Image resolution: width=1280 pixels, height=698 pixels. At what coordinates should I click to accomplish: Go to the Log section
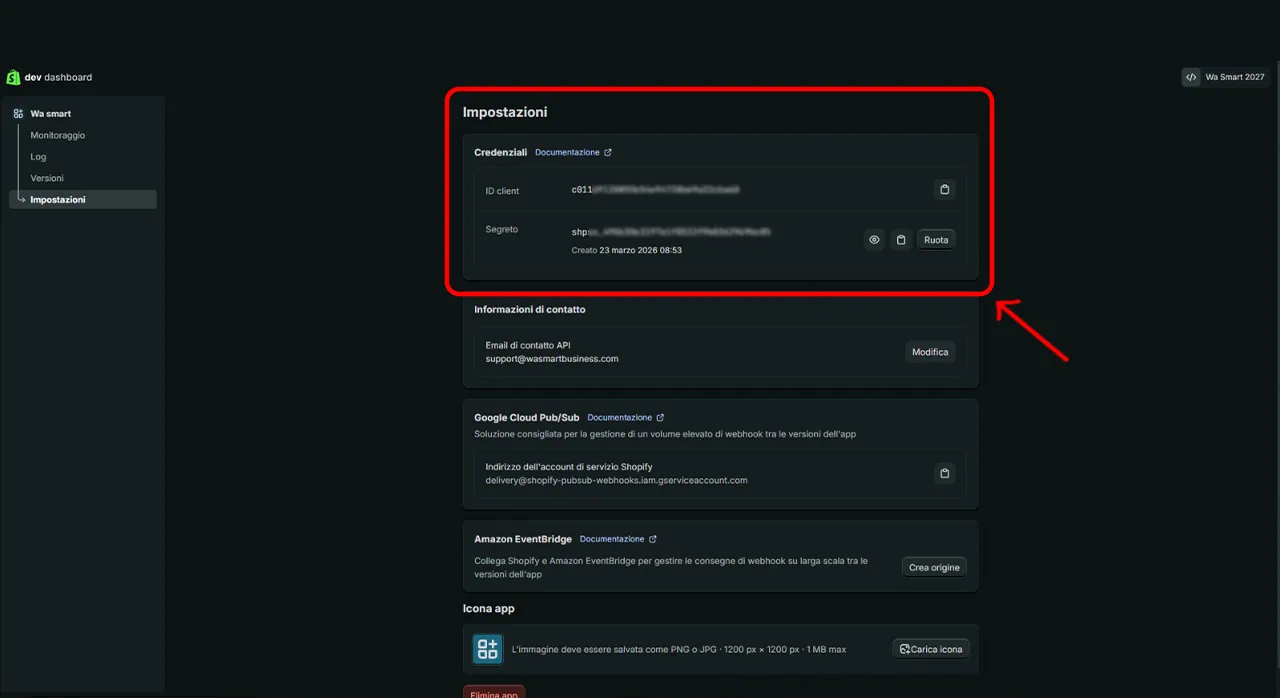click(x=38, y=157)
